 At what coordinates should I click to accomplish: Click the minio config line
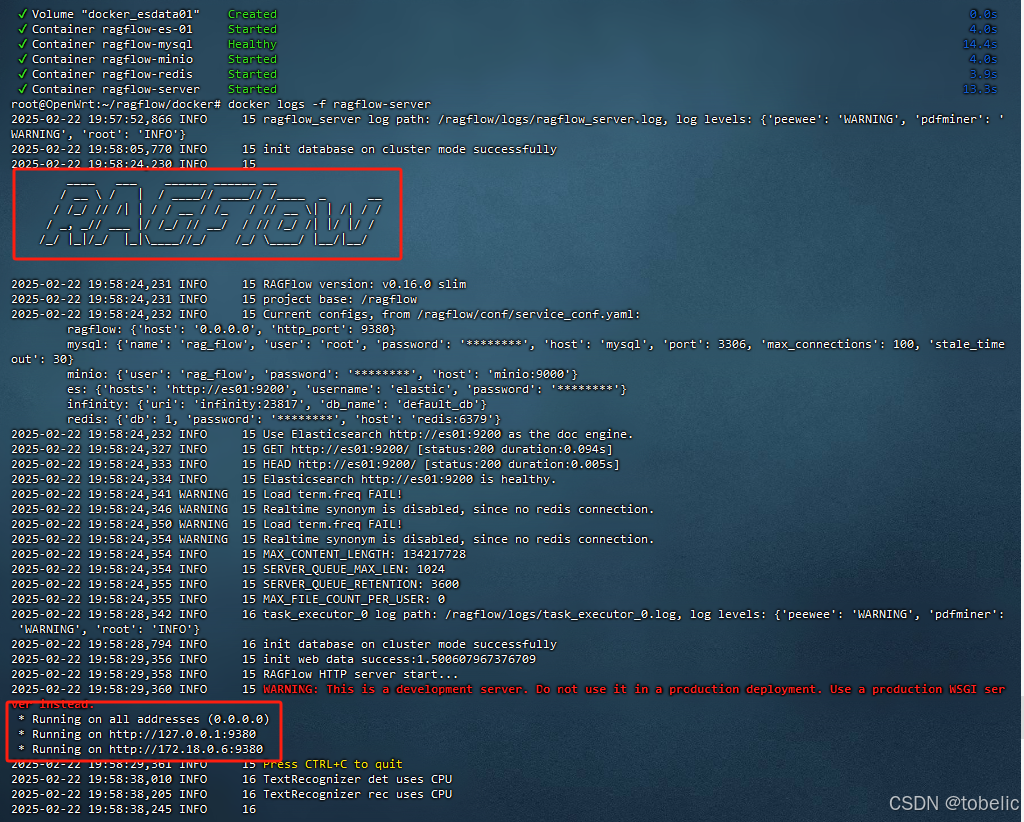(322, 374)
